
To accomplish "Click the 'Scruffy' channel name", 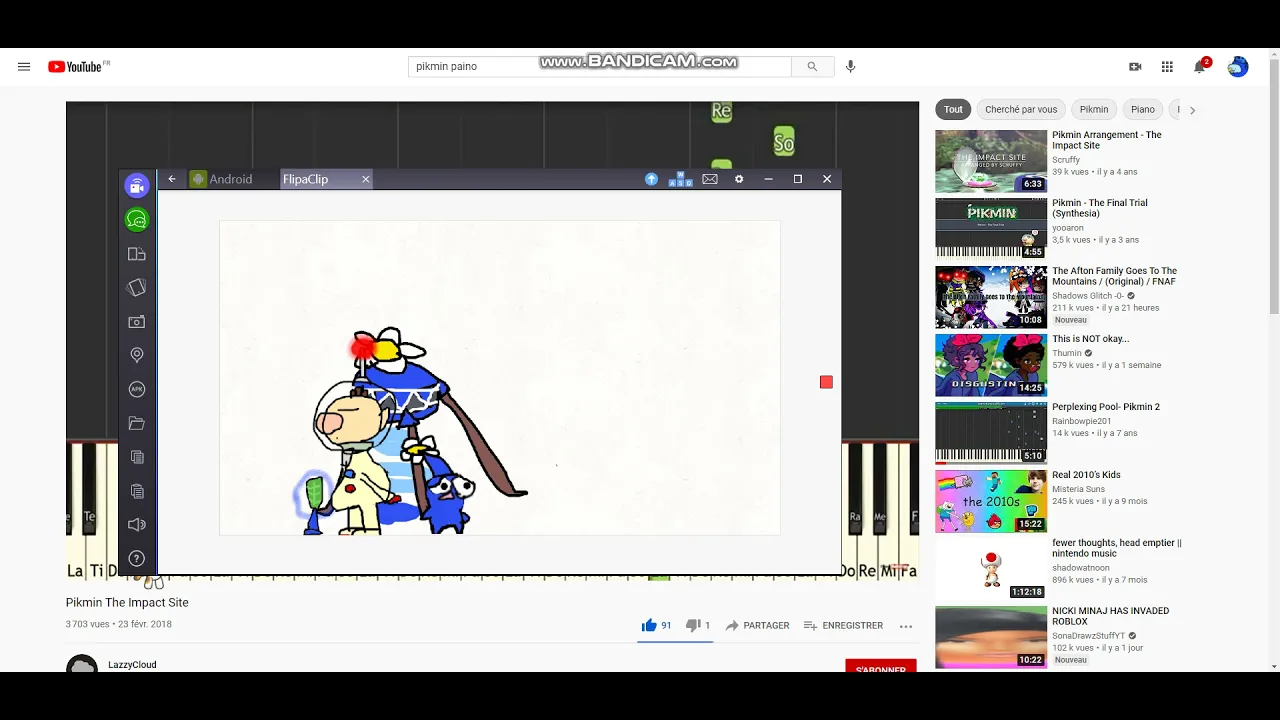I will pyautogui.click(x=1066, y=160).
